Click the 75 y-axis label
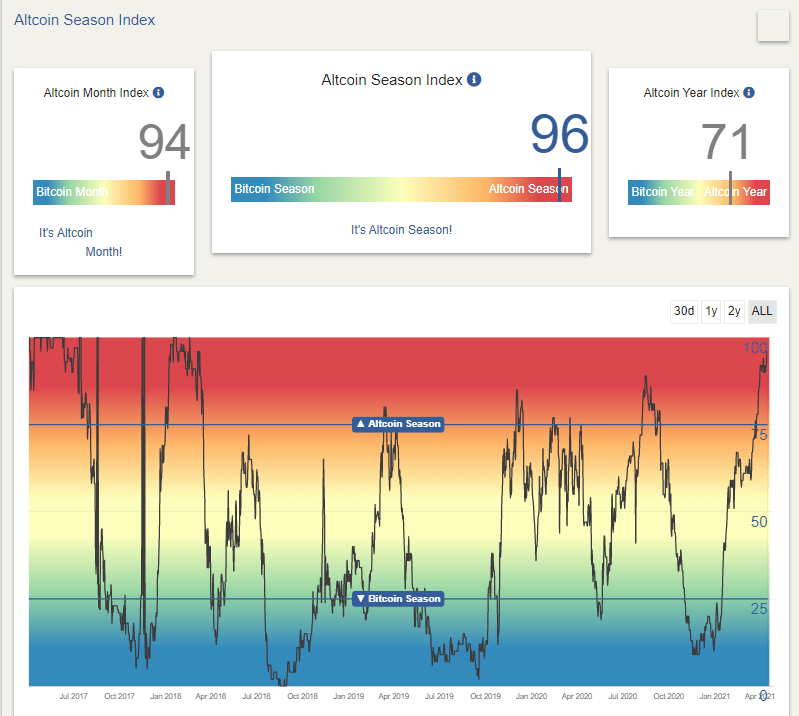Image resolution: width=799 pixels, height=716 pixels. tap(759, 435)
